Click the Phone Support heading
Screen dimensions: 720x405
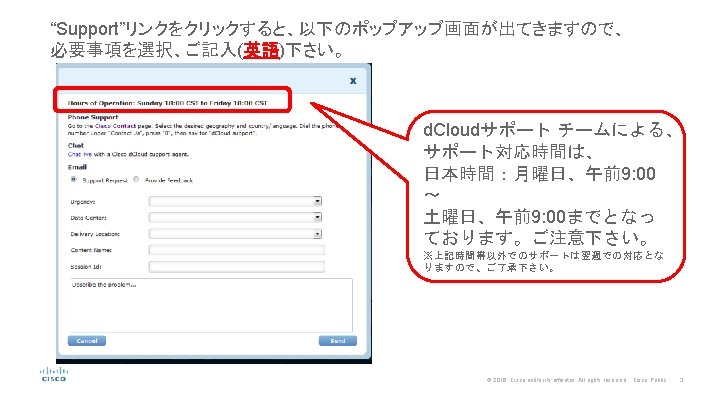(93, 118)
